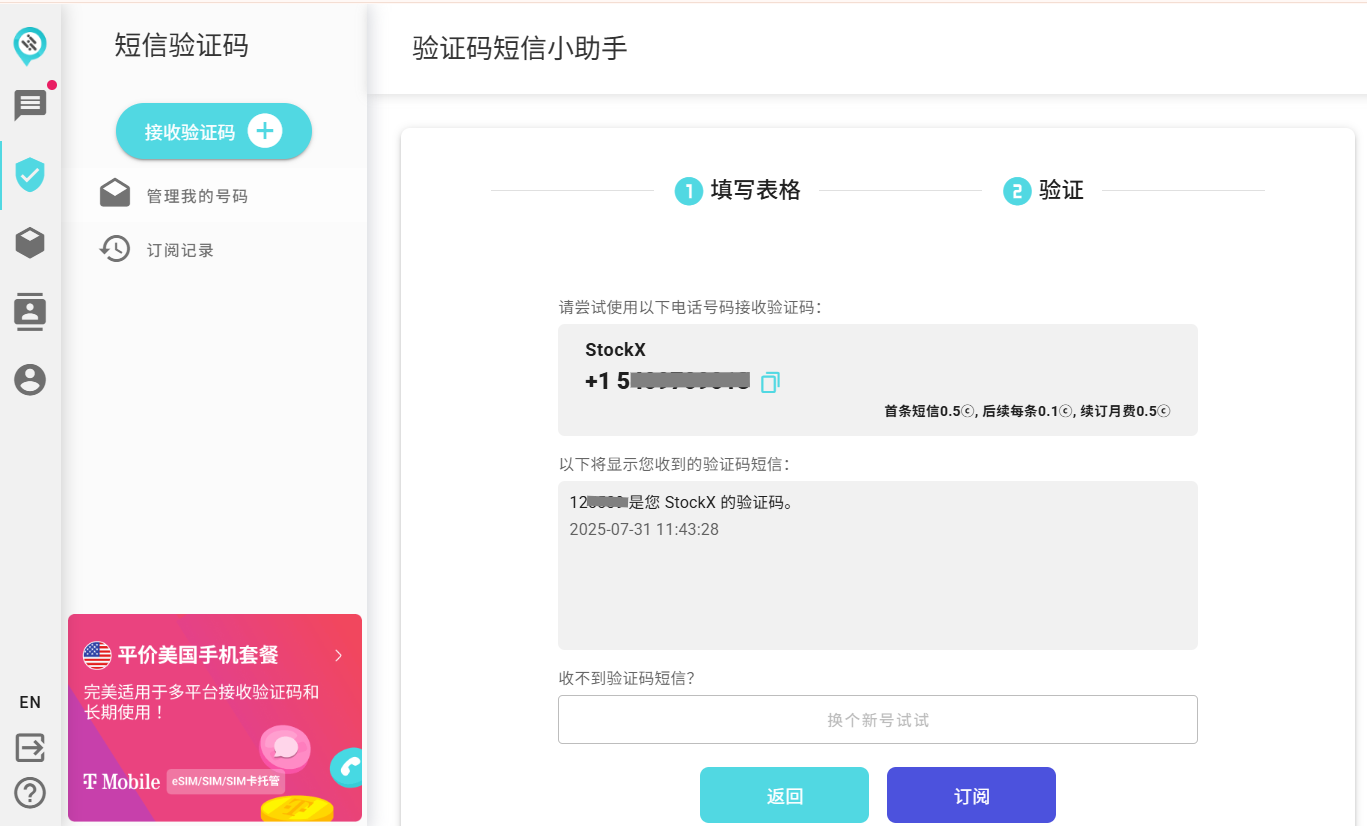Click the logout exit icon

click(x=30, y=747)
